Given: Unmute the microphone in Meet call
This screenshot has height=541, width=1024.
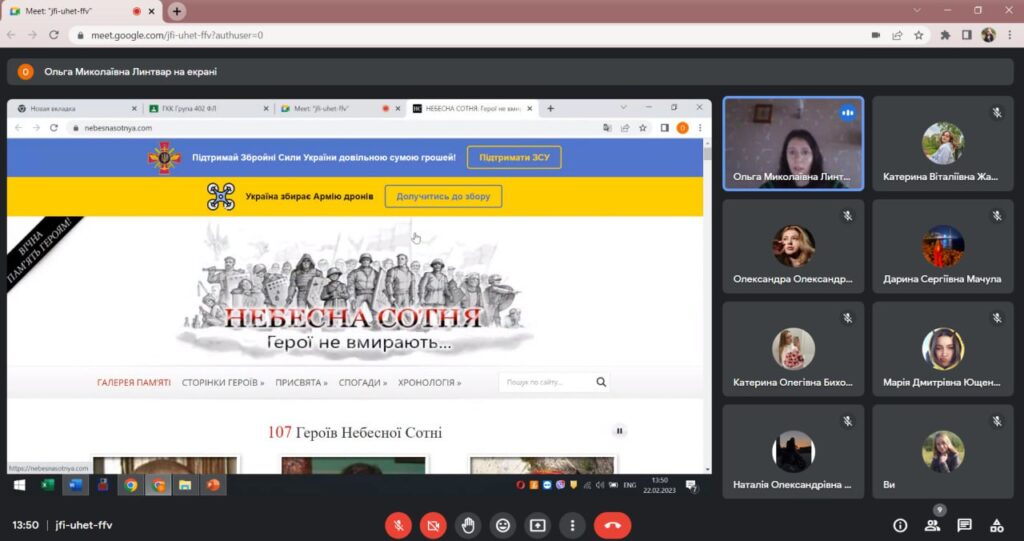Looking at the screenshot, I should coord(398,525).
